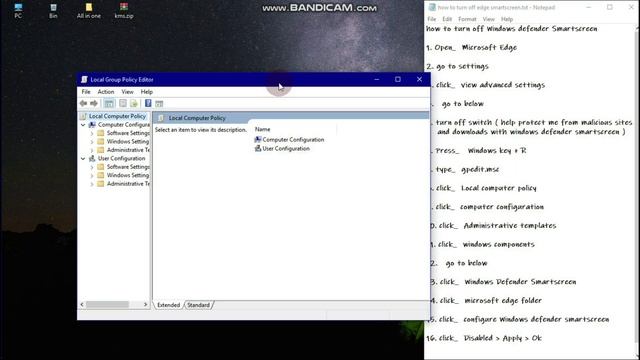Screen dimensions: 640x360
Task: Click Computer Configuration in the right list pane
Action: [x=289, y=140]
